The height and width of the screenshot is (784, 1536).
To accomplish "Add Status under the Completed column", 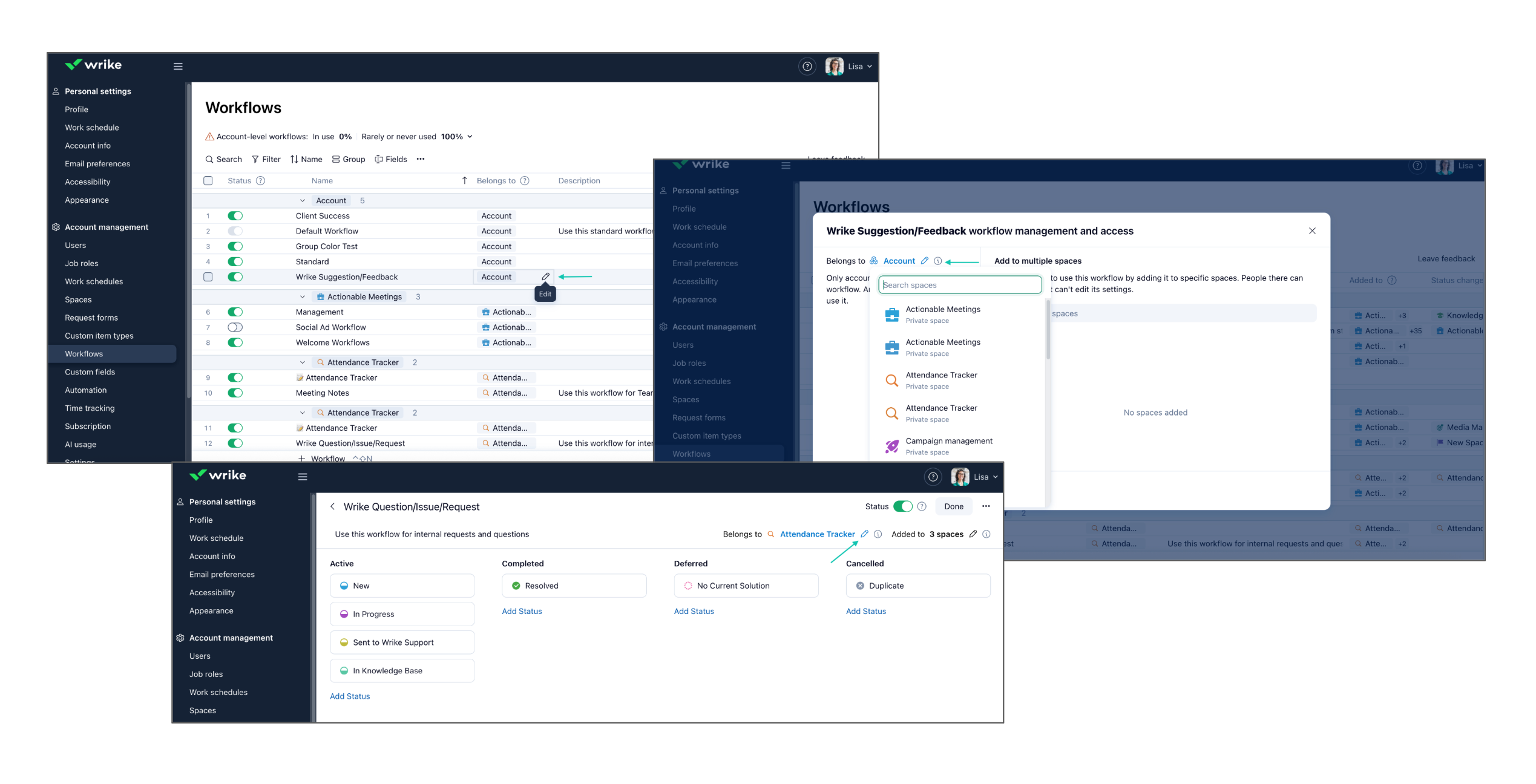I will pyautogui.click(x=522, y=611).
